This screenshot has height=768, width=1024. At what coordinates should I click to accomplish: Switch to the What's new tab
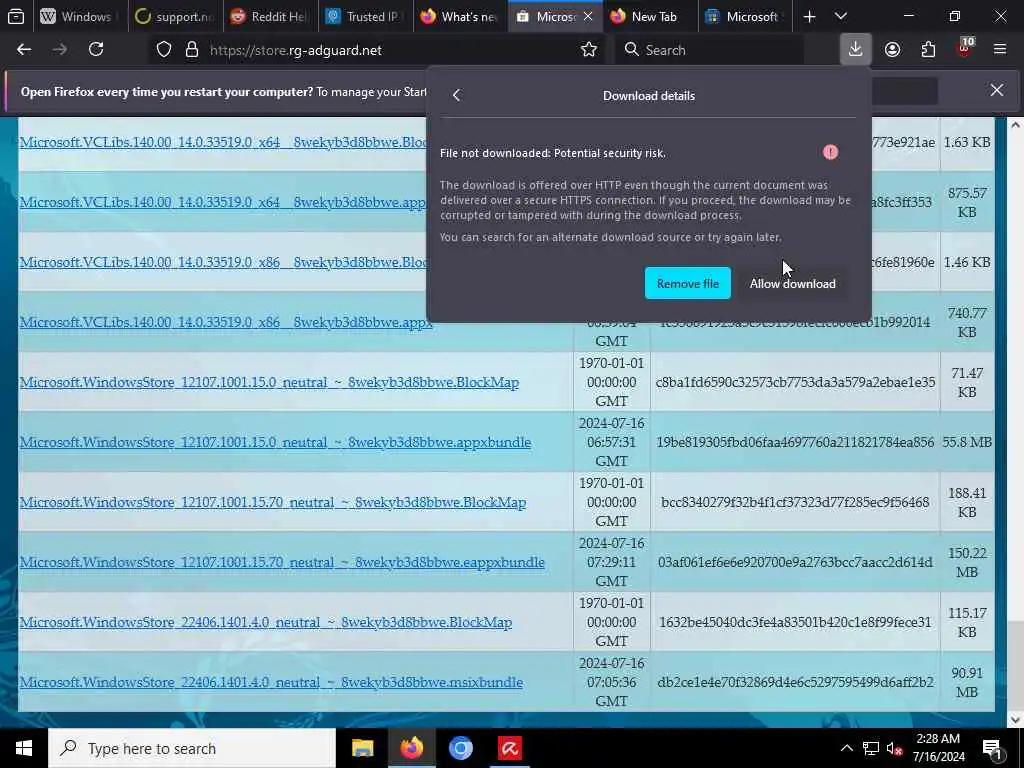point(460,16)
